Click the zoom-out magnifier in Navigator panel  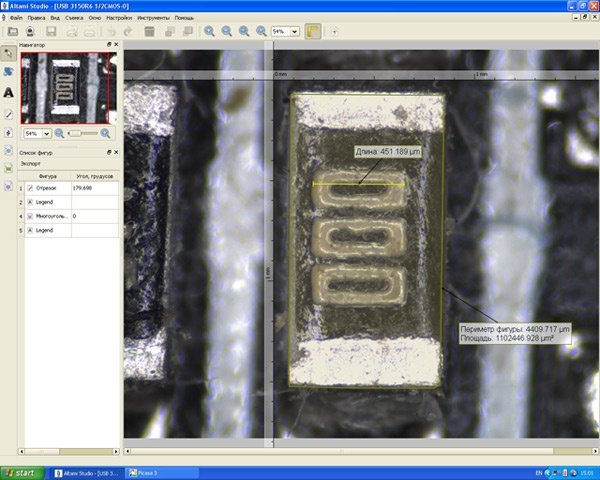pyautogui.click(x=60, y=133)
